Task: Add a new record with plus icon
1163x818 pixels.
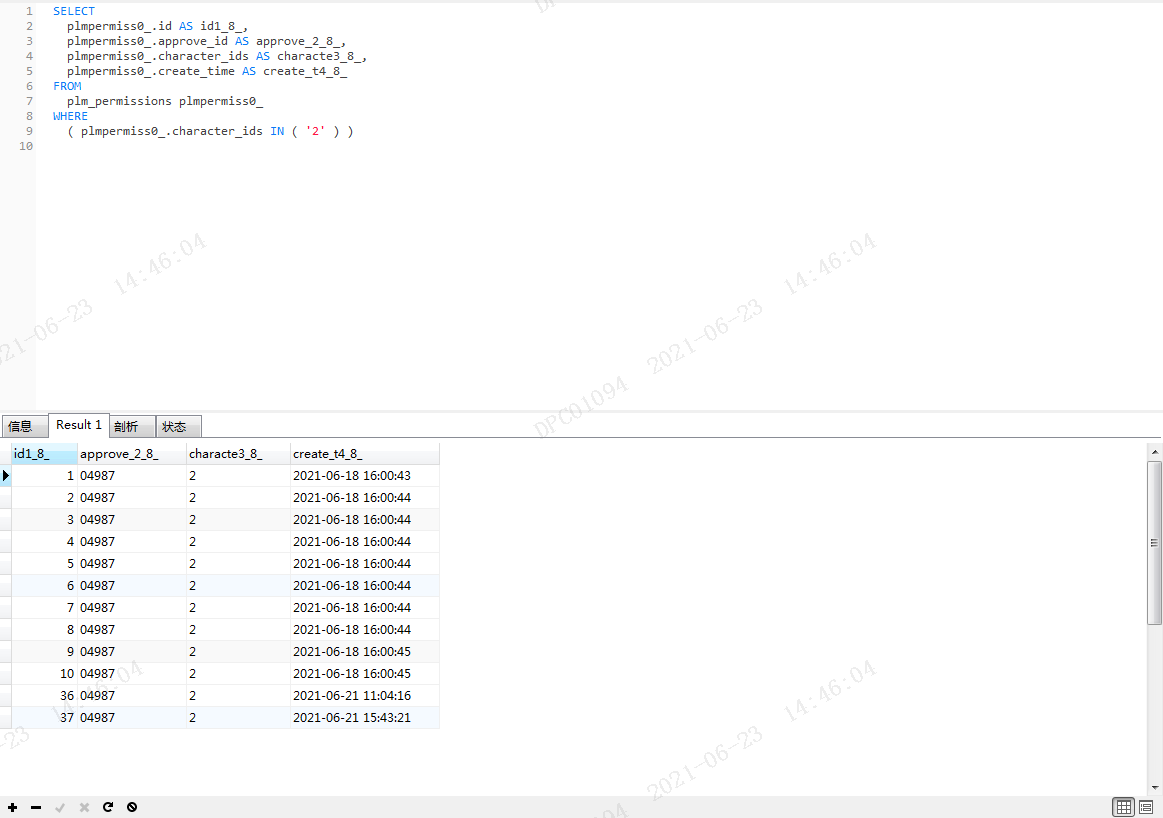Action: coord(13,807)
